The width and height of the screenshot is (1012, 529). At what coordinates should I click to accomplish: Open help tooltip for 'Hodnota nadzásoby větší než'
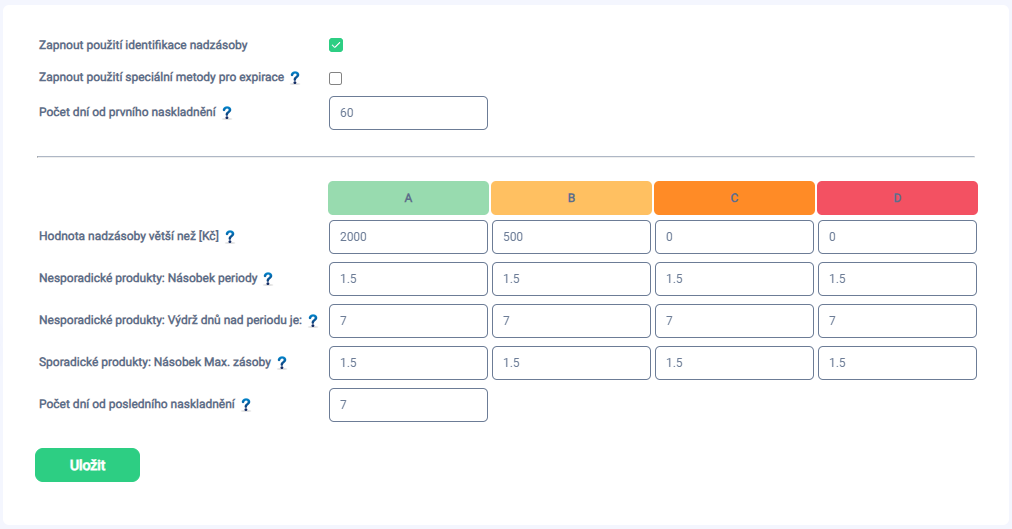click(x=230, y=237)
